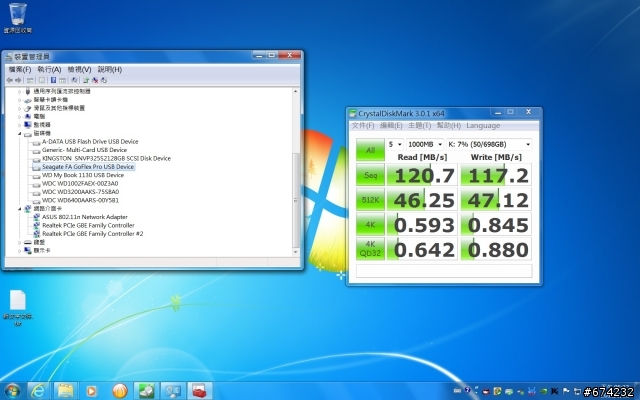Select Seagate FA GoFlex Pro USB Device

click(x=88, y=167)
